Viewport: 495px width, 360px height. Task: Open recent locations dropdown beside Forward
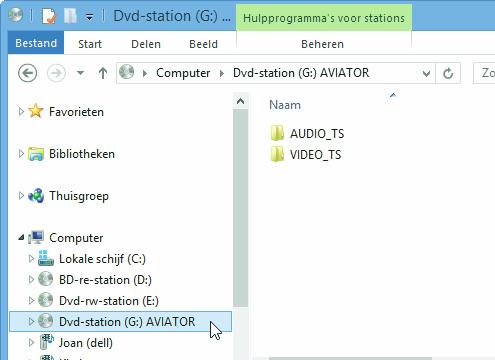pos(80,72)
